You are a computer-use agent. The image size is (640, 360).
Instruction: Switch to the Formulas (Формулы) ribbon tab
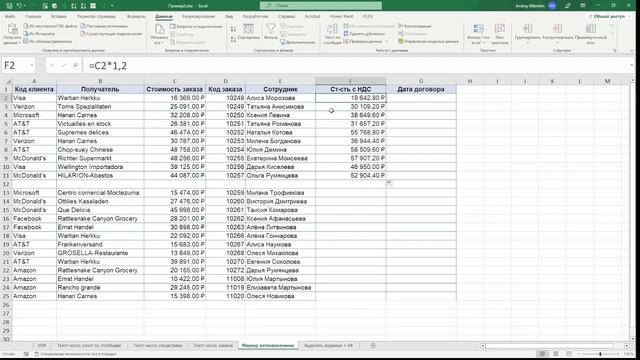point(136,16)
